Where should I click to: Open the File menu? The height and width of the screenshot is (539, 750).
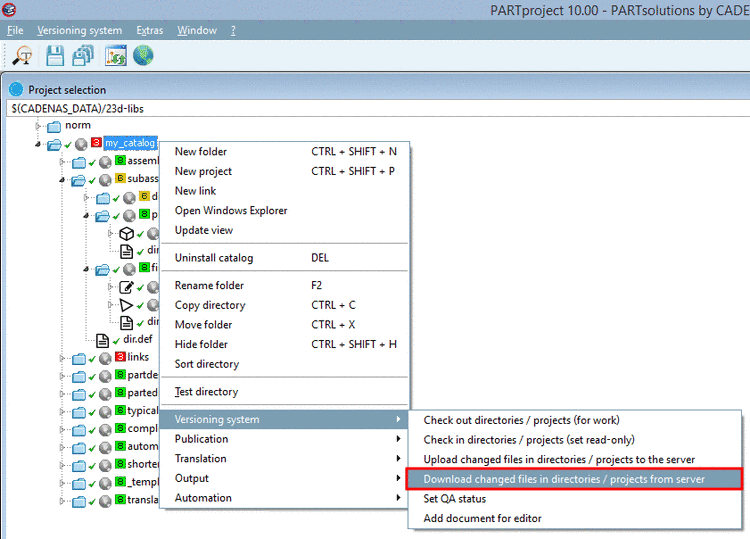[x=15, y=30]
